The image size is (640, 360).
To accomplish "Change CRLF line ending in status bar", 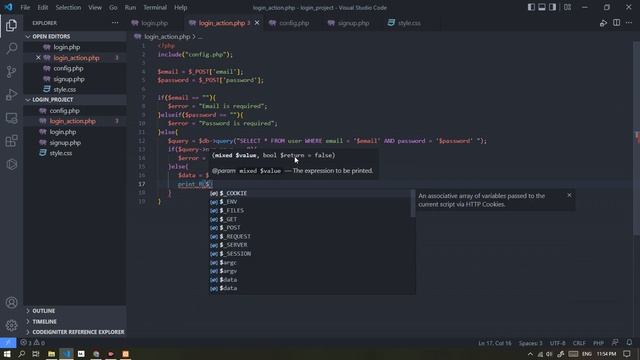I will [x=579, y=343].
